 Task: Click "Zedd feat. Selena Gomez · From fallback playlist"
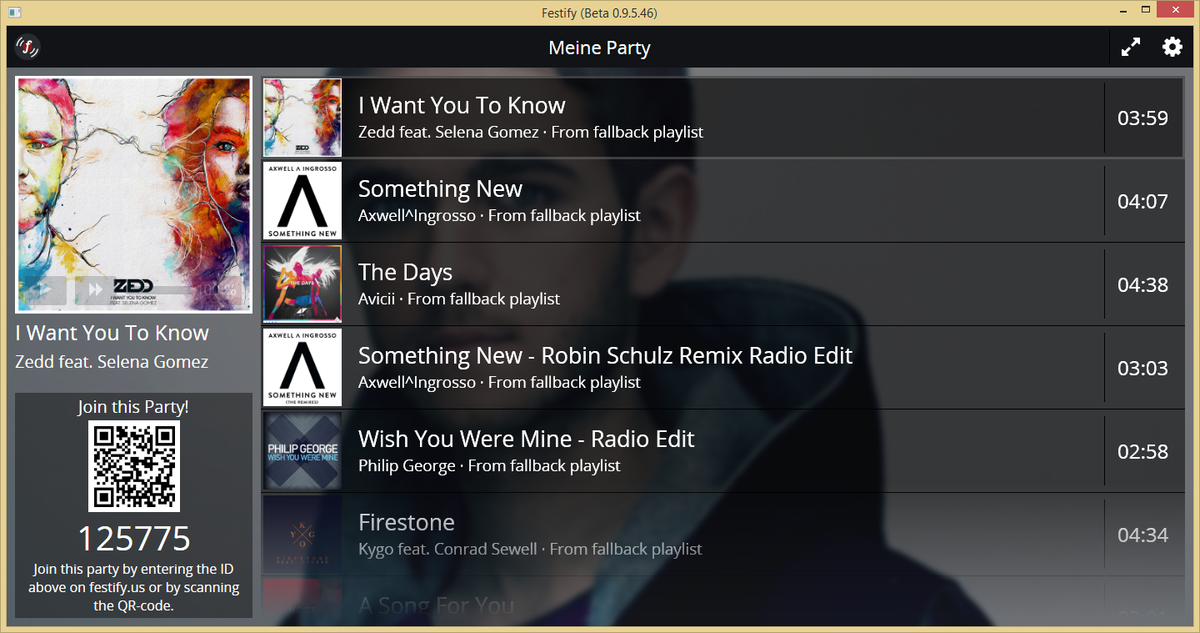(x=531, y=132)
